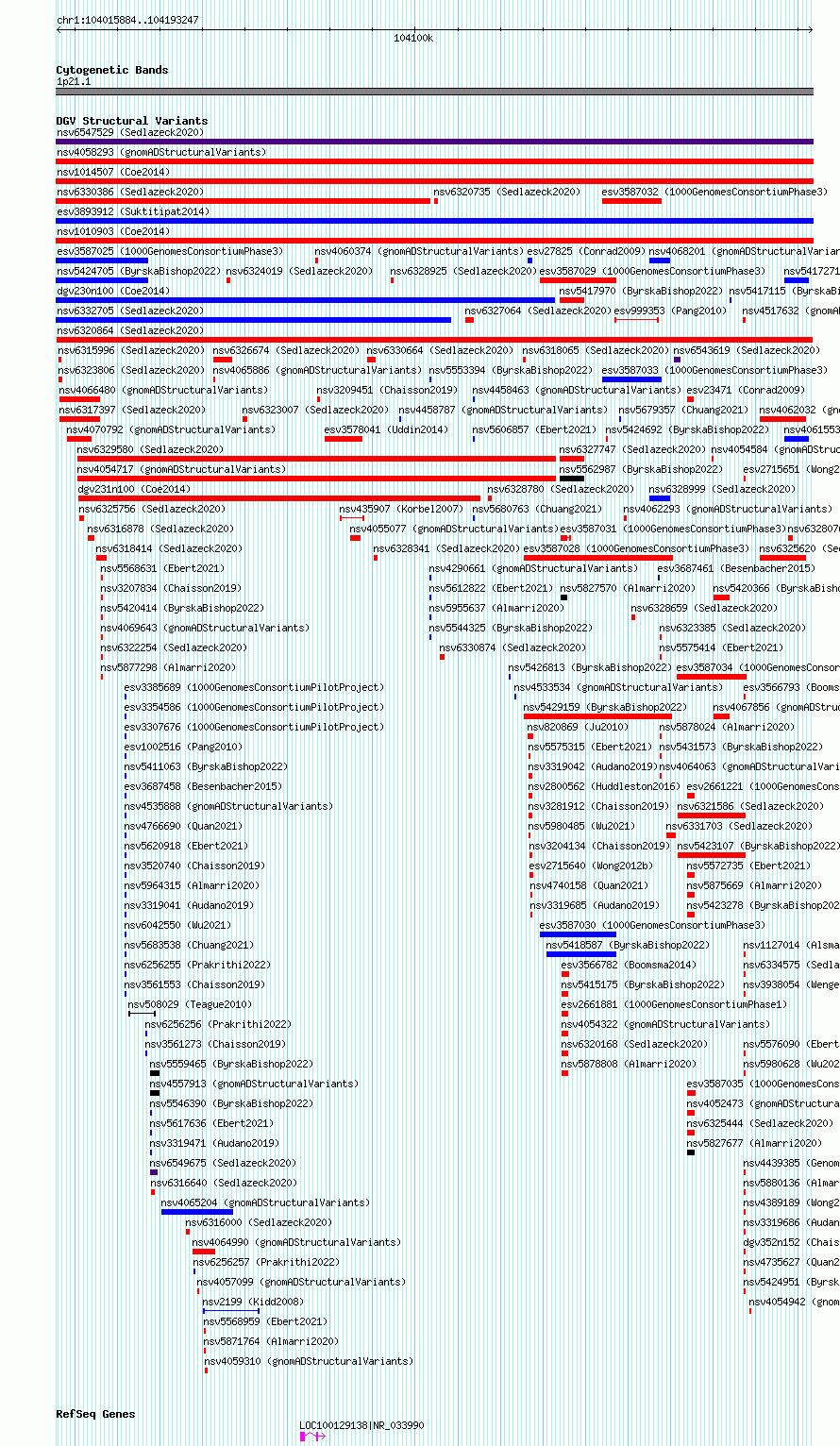Image resolution: width=840 pixels, height=1446 pixels.
Task: Open esv2661881 1000GenomesConsortiumPhase1 variant
Action: point(674,1004)
